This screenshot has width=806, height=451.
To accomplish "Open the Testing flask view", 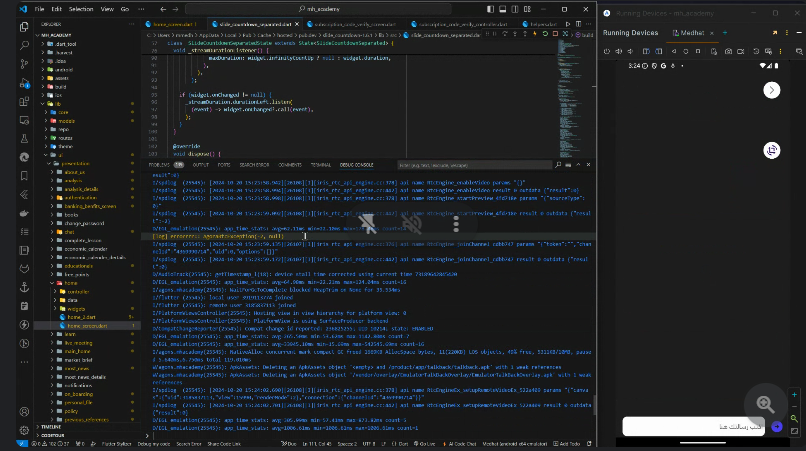I will 24,138.
